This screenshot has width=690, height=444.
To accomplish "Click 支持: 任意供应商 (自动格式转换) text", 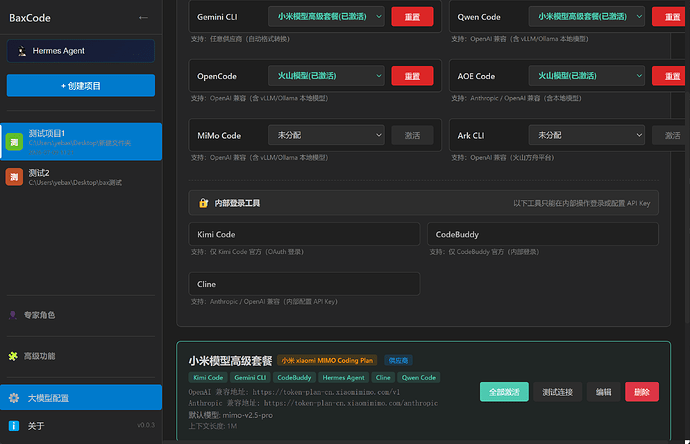I will (x=240, y=39).
